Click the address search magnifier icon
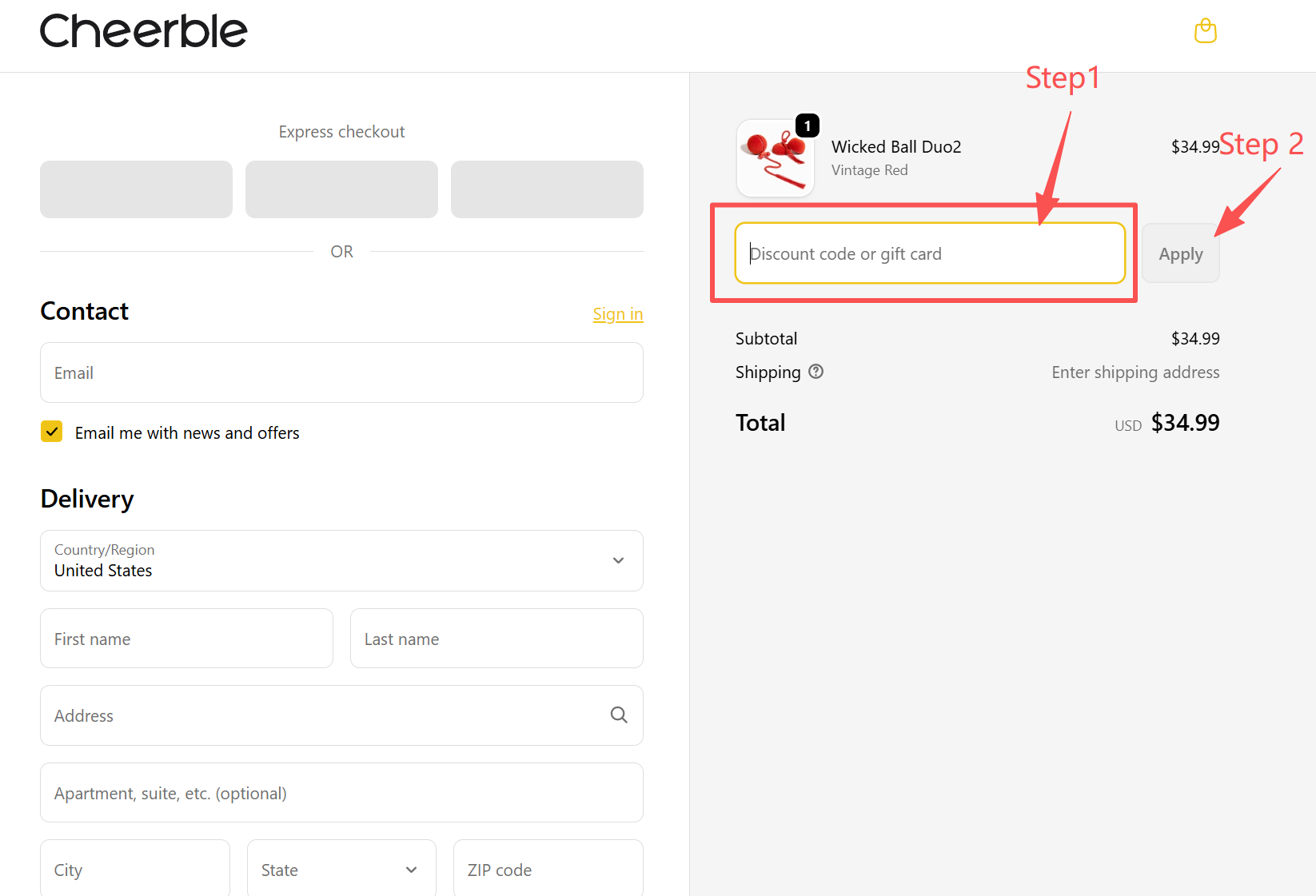Image resolution: width=1316 pixels, height=896 pixels. coord(619,715)
